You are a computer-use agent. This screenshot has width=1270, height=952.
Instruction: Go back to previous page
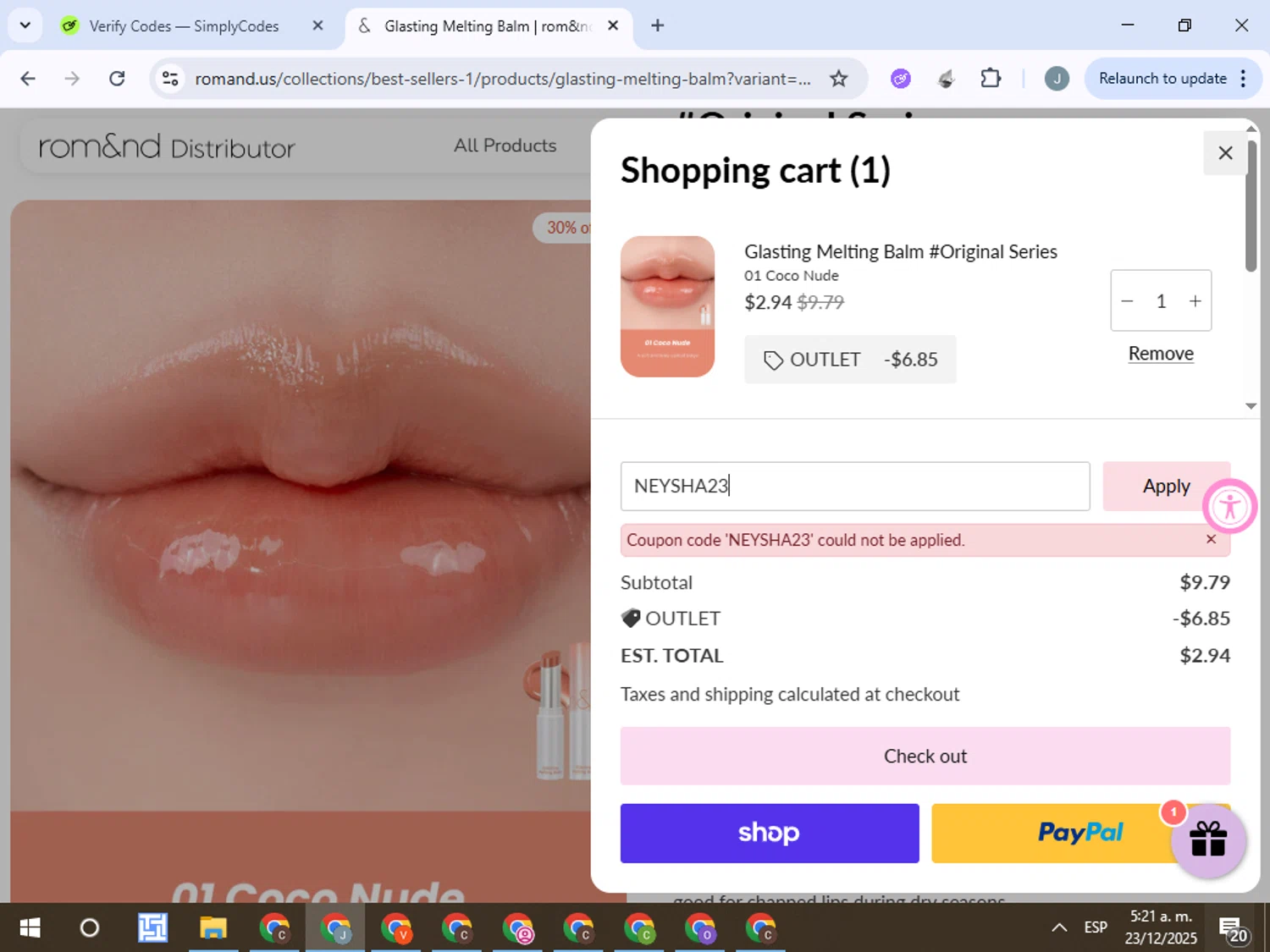[28, 79]
